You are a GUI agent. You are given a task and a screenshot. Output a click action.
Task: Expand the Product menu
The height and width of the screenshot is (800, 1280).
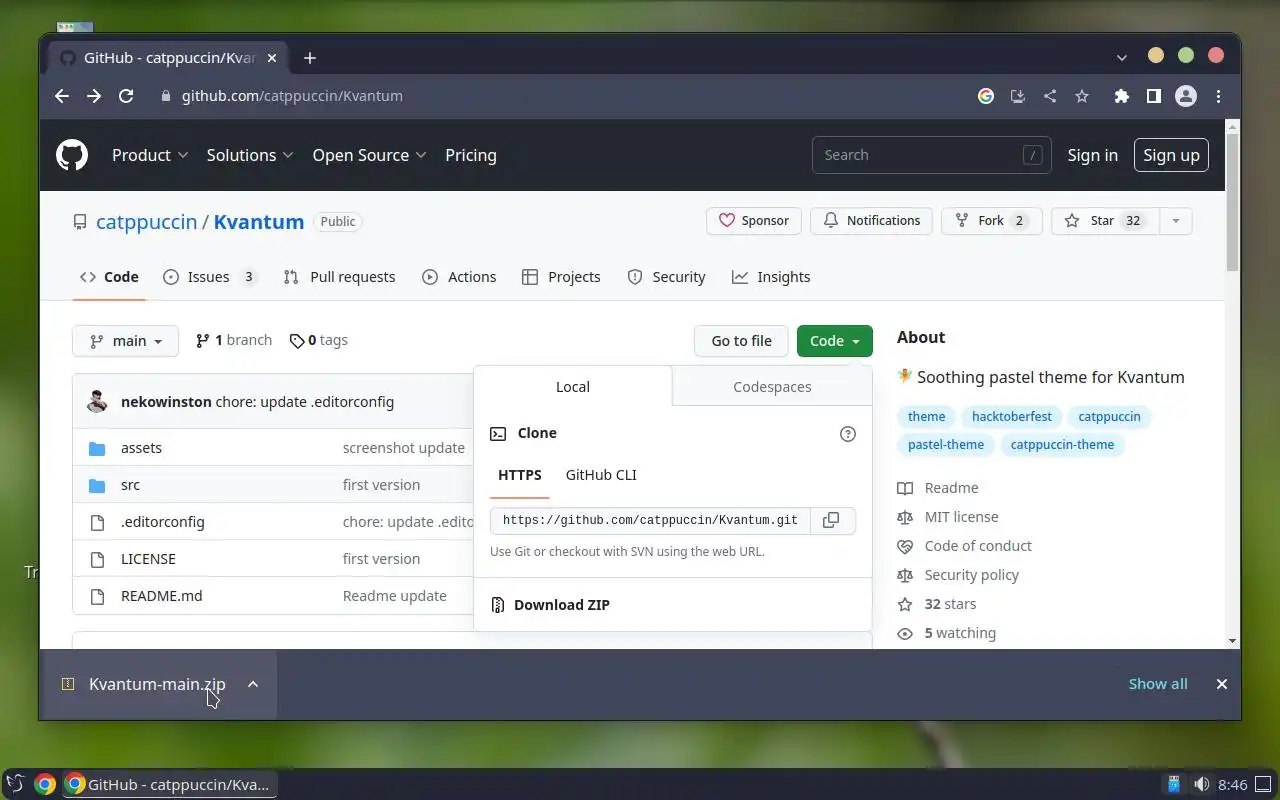[150, 155]
